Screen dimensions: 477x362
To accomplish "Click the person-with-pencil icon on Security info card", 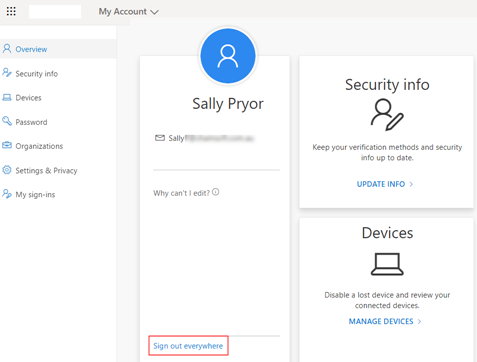I will coord(387,114).
